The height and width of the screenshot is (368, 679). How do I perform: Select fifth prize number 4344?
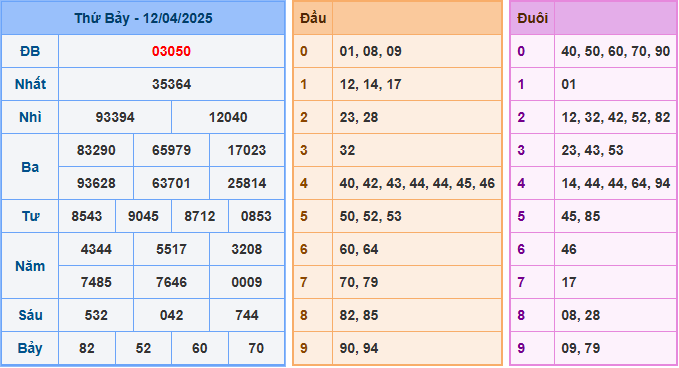96,249
